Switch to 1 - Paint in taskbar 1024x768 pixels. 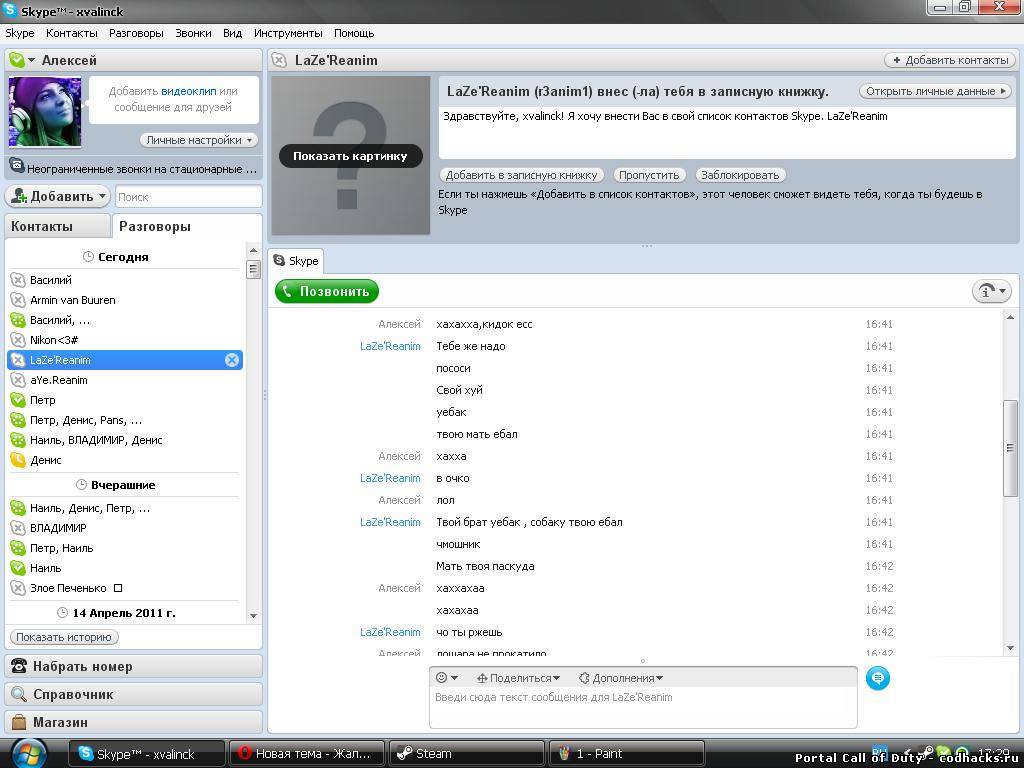pos(627,754)
